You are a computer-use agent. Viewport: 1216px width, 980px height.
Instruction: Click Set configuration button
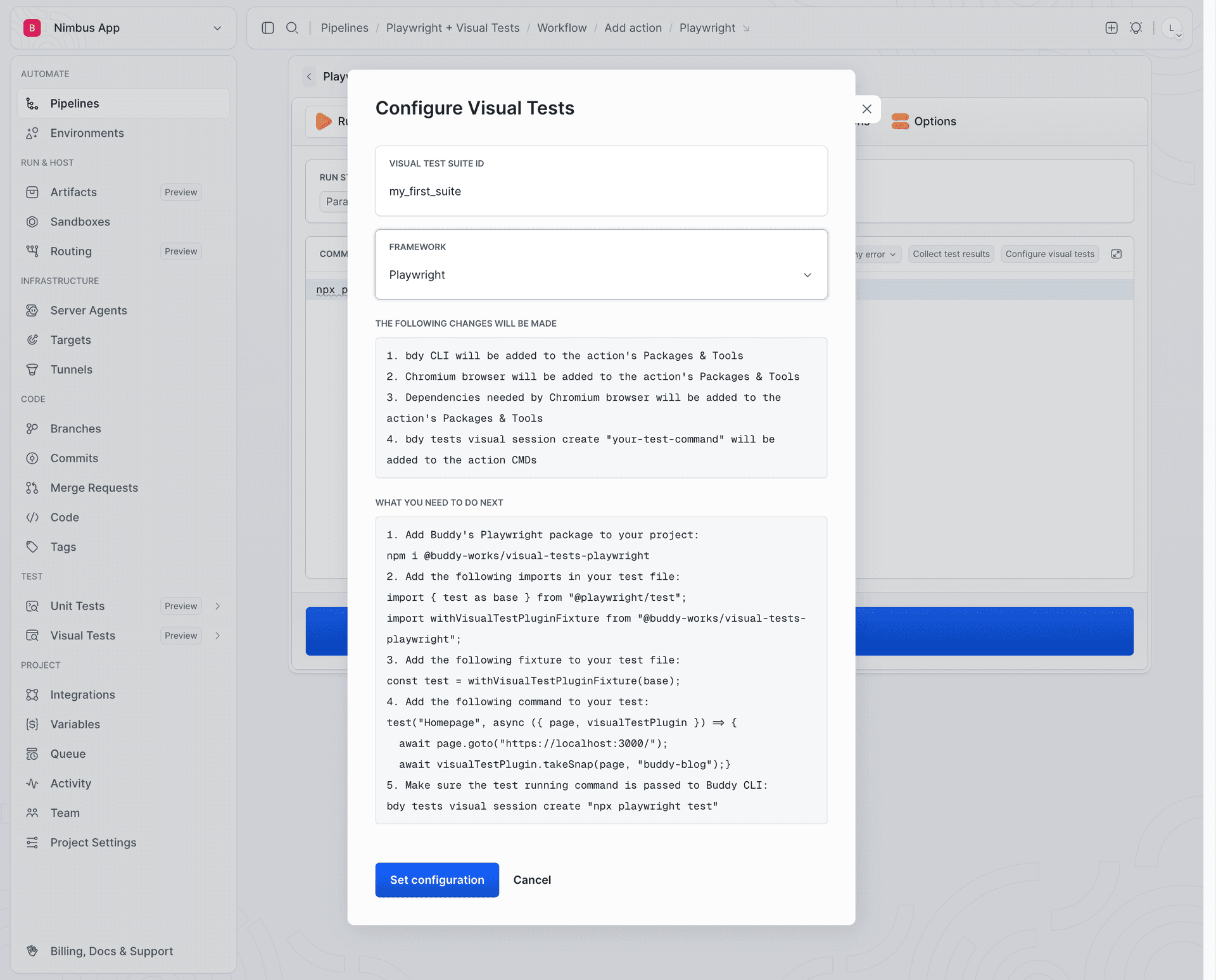[x=437, y=880]
